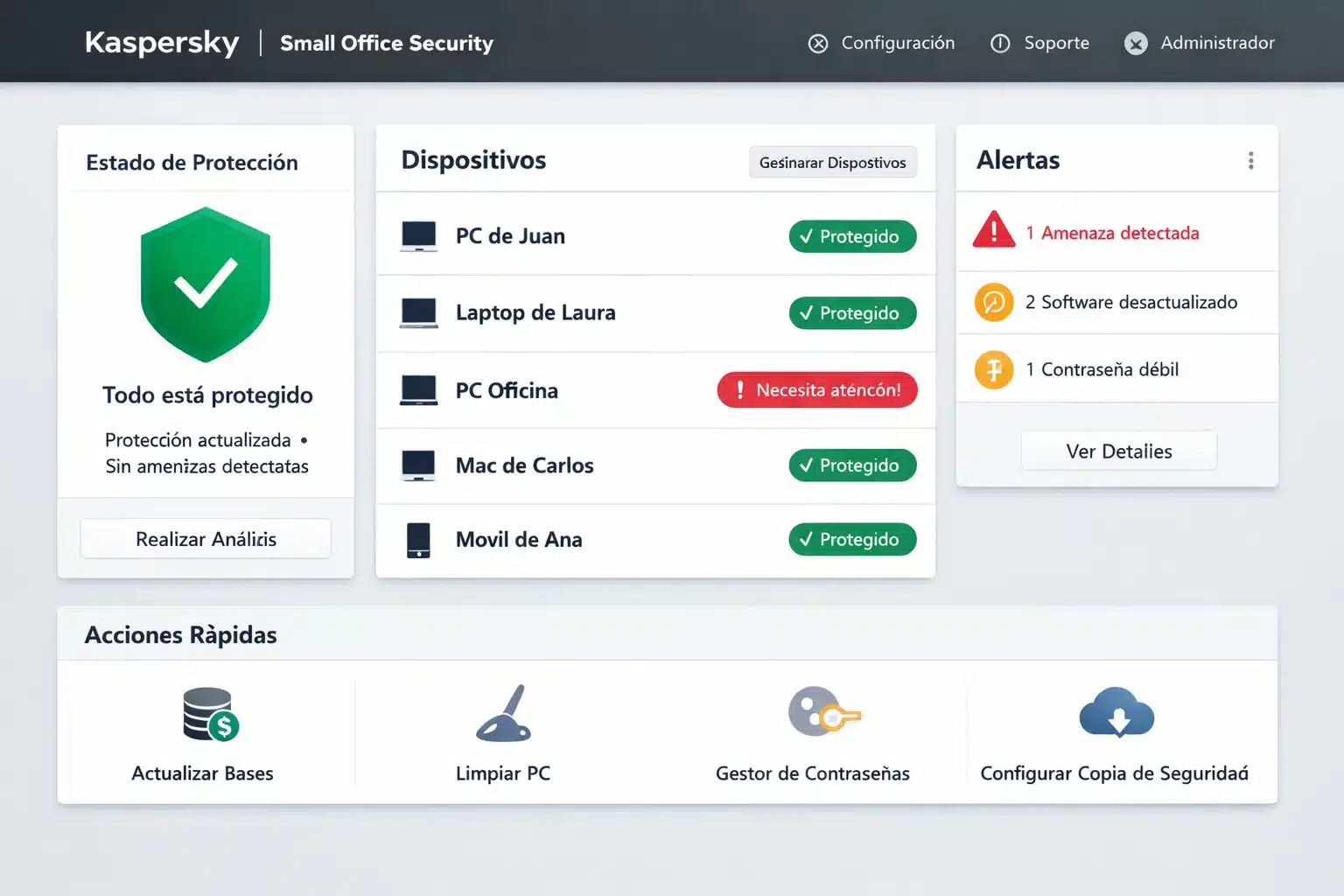
Task: Open the Acciones Rápidas section header
Action: pos(180,633)
